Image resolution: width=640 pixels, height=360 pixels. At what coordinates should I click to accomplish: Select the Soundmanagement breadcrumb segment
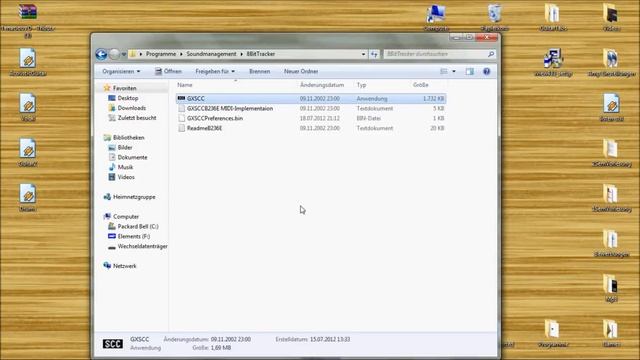[x=211, y=54]
